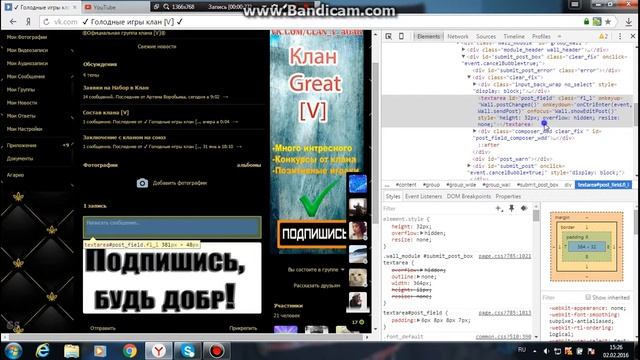Open Мои Группы in the VK sidebar
This screenshot has width=640, height=360.
tap(20, 89)
